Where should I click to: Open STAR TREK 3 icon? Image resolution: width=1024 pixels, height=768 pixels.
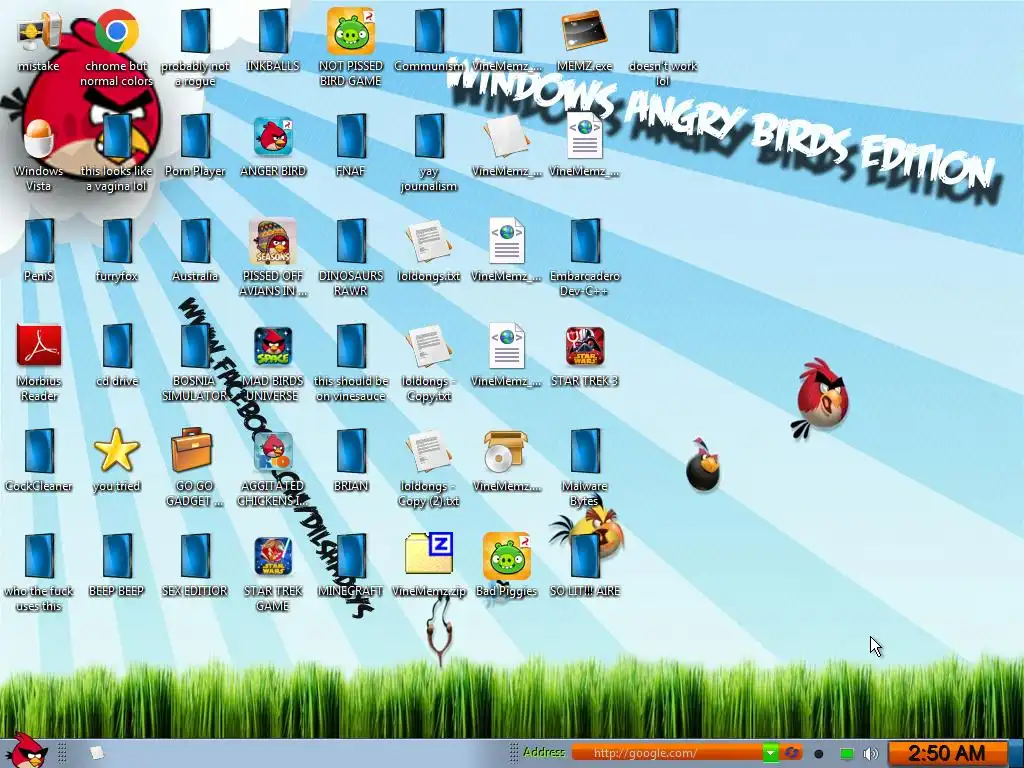(x=584, y=346)
